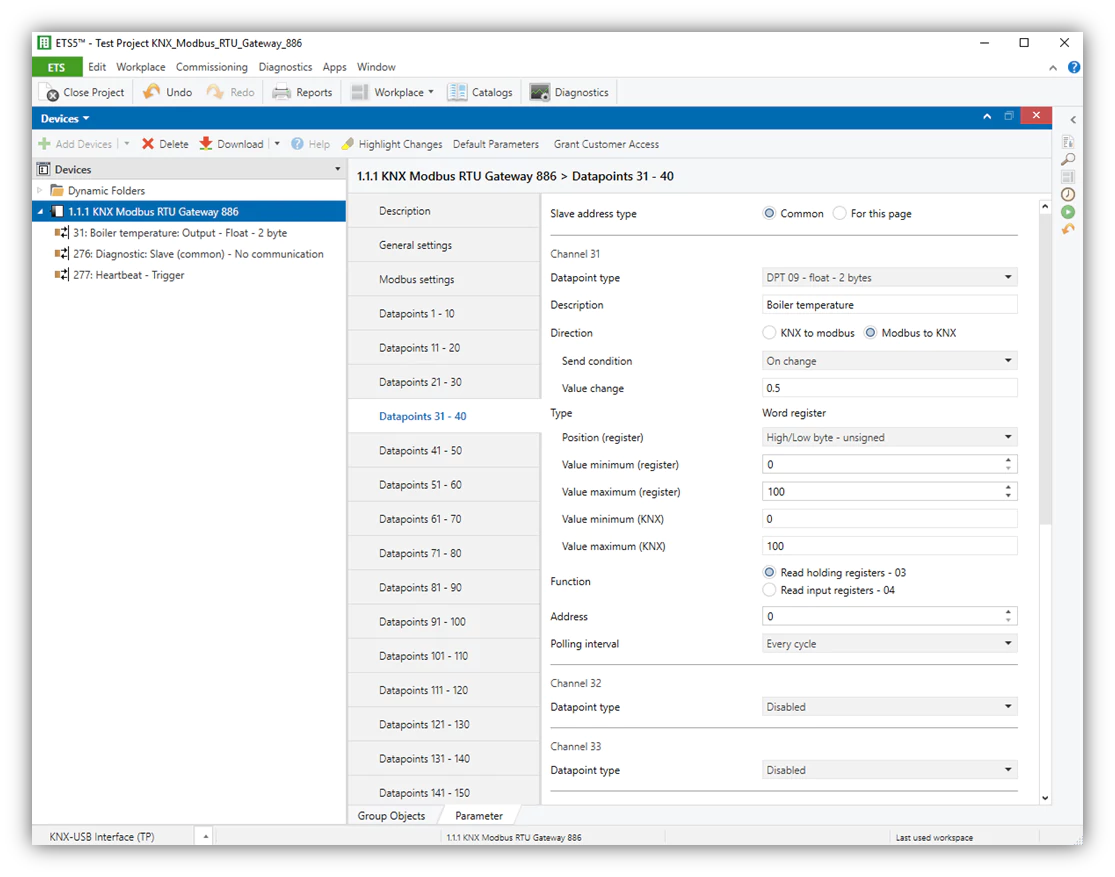Open the Polling interval dropdown
The image size is (1115, 877).
pyautogui.click(x=889, y=644)
